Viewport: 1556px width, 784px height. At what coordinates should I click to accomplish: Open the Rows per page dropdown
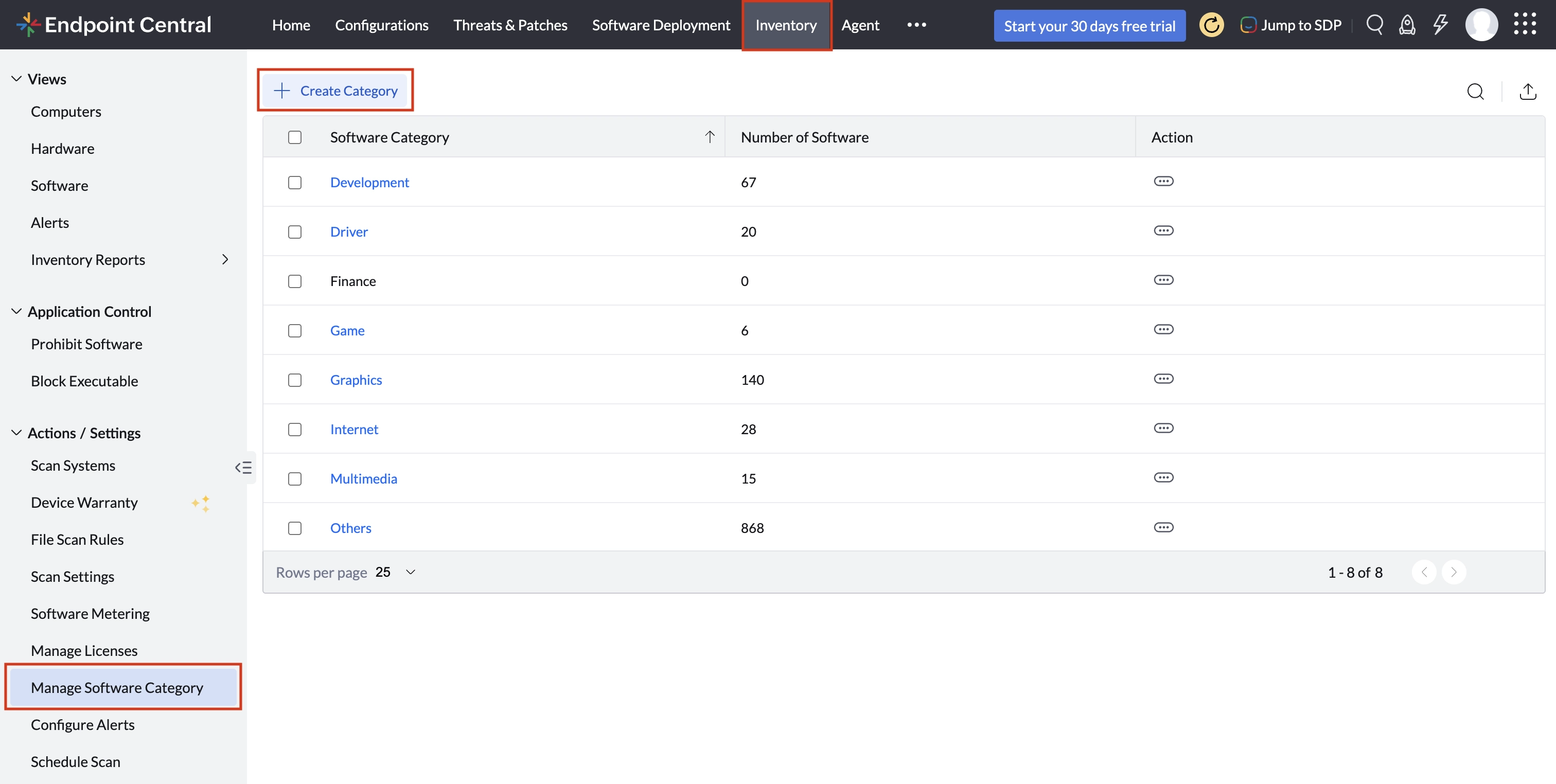396,572
